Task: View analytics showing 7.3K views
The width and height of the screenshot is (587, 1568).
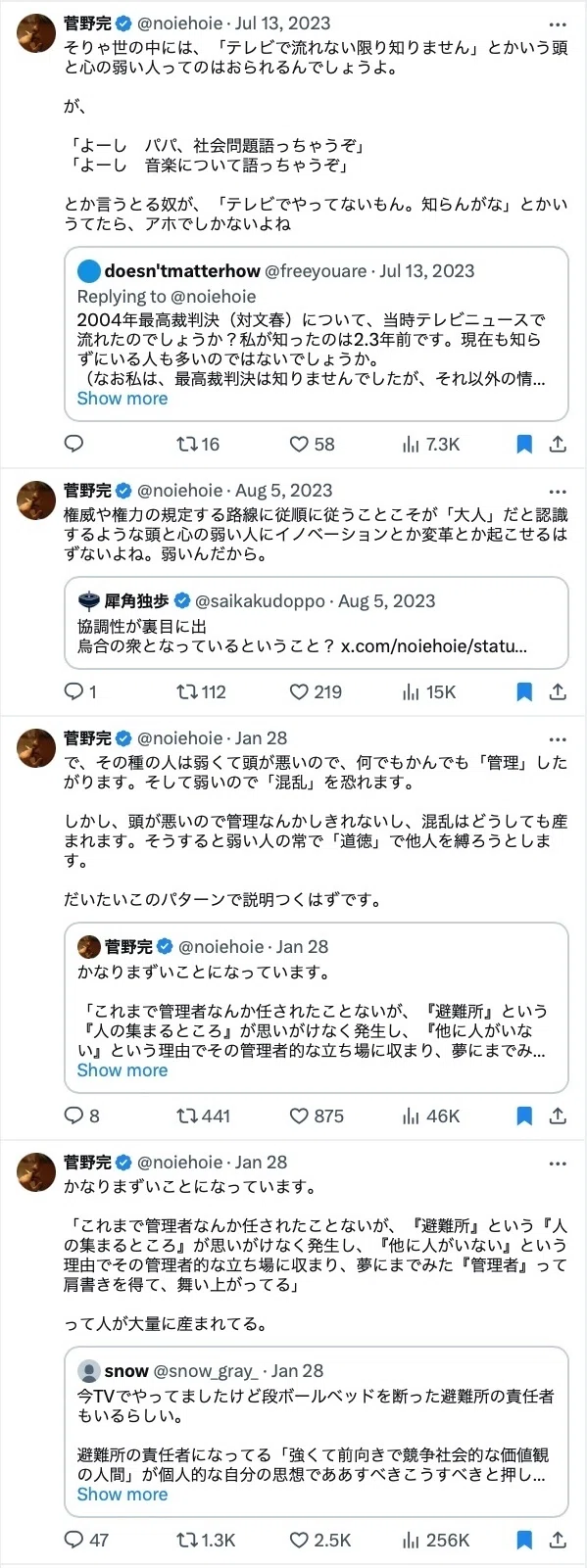Action: pyautogui.click(x=430, y=444)
